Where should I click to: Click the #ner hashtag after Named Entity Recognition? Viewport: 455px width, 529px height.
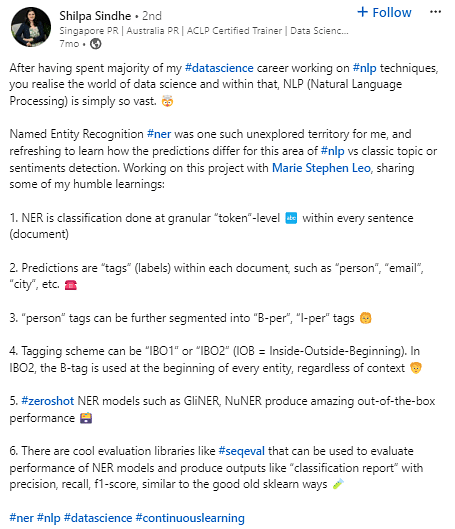[159, 134]
